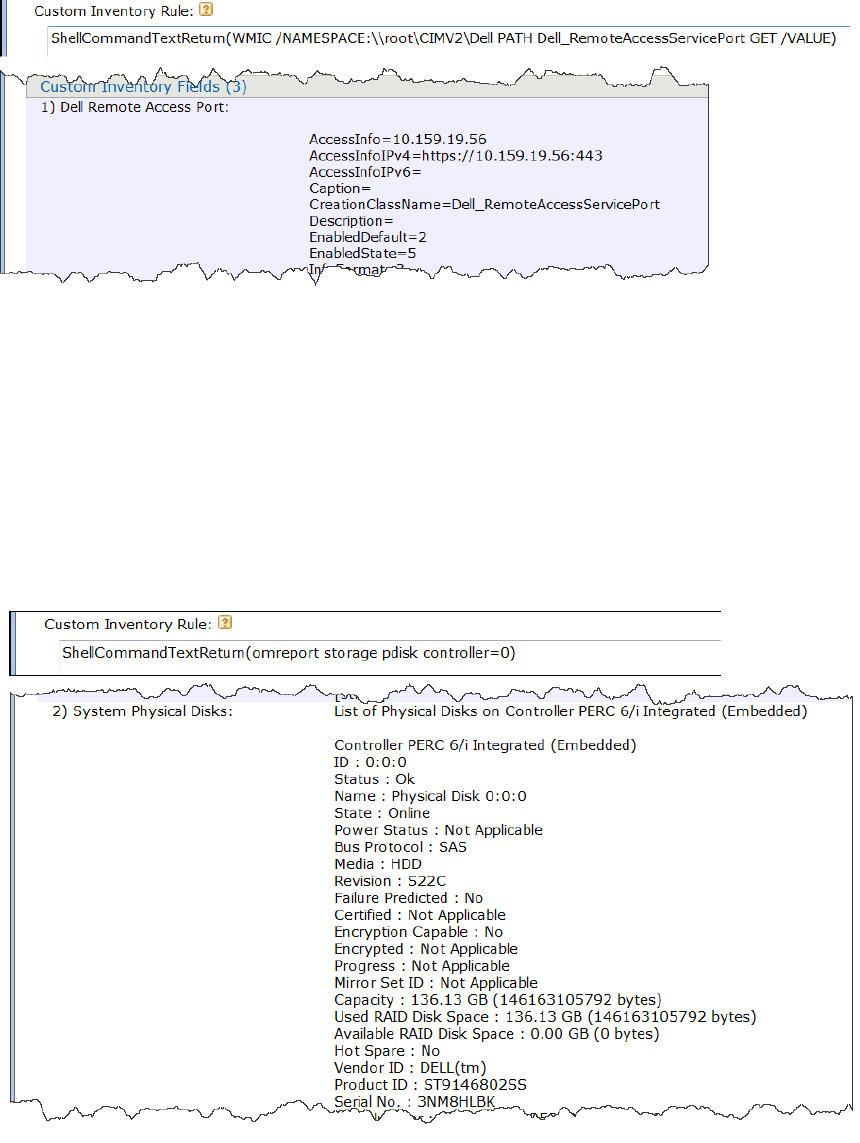This screenshot has height=1143, width=860.
Task: Select the '1) Dell Remote Access Port:' label
Action: 135,107
